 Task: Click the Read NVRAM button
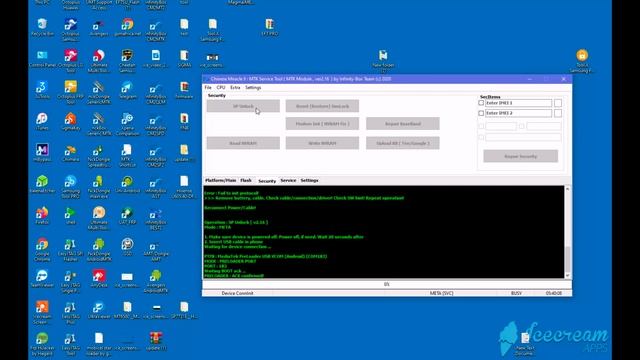(x=243, y=143)
